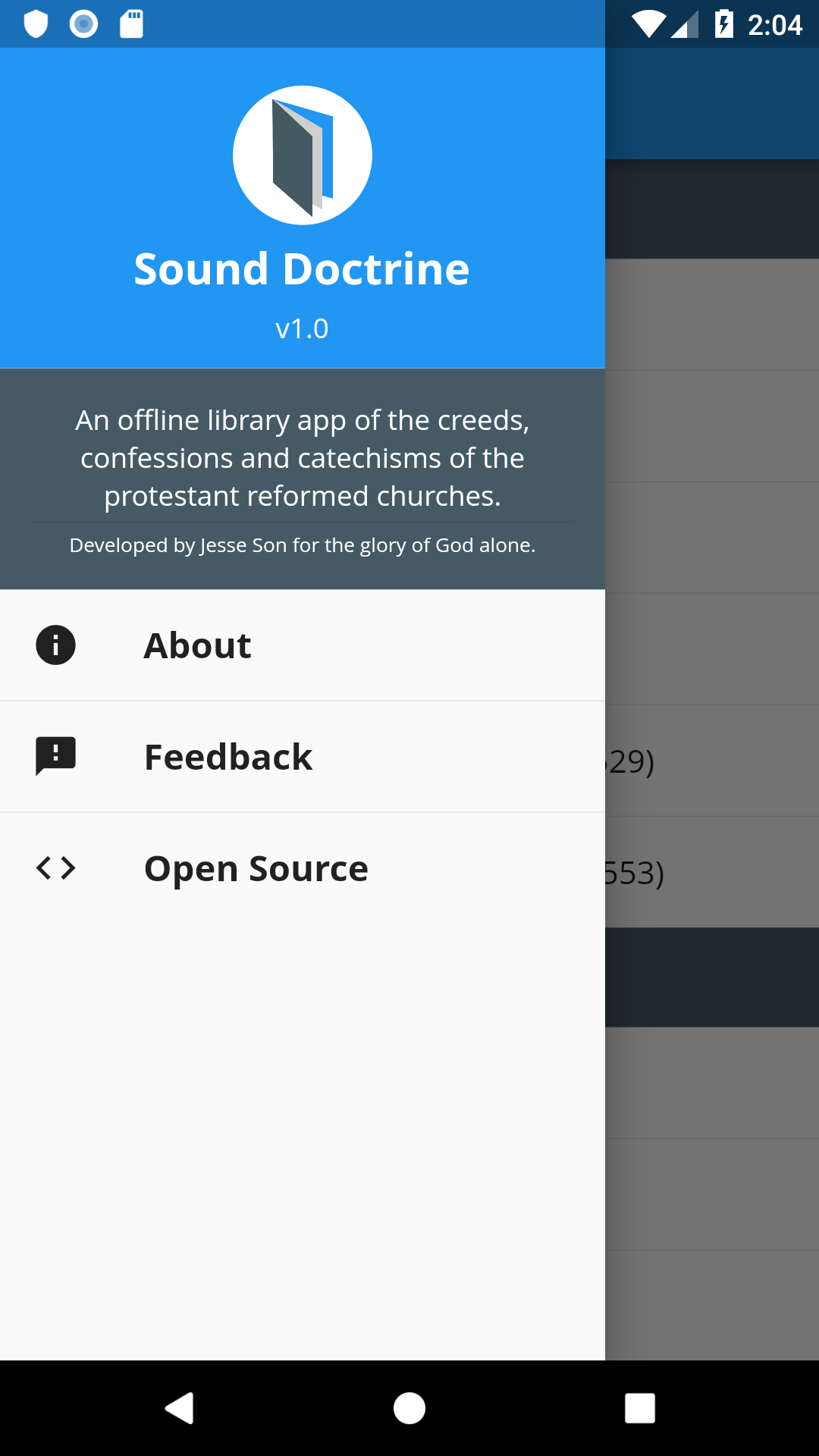
Task: Tap the SD card status icon
Action: pos(132,24)
